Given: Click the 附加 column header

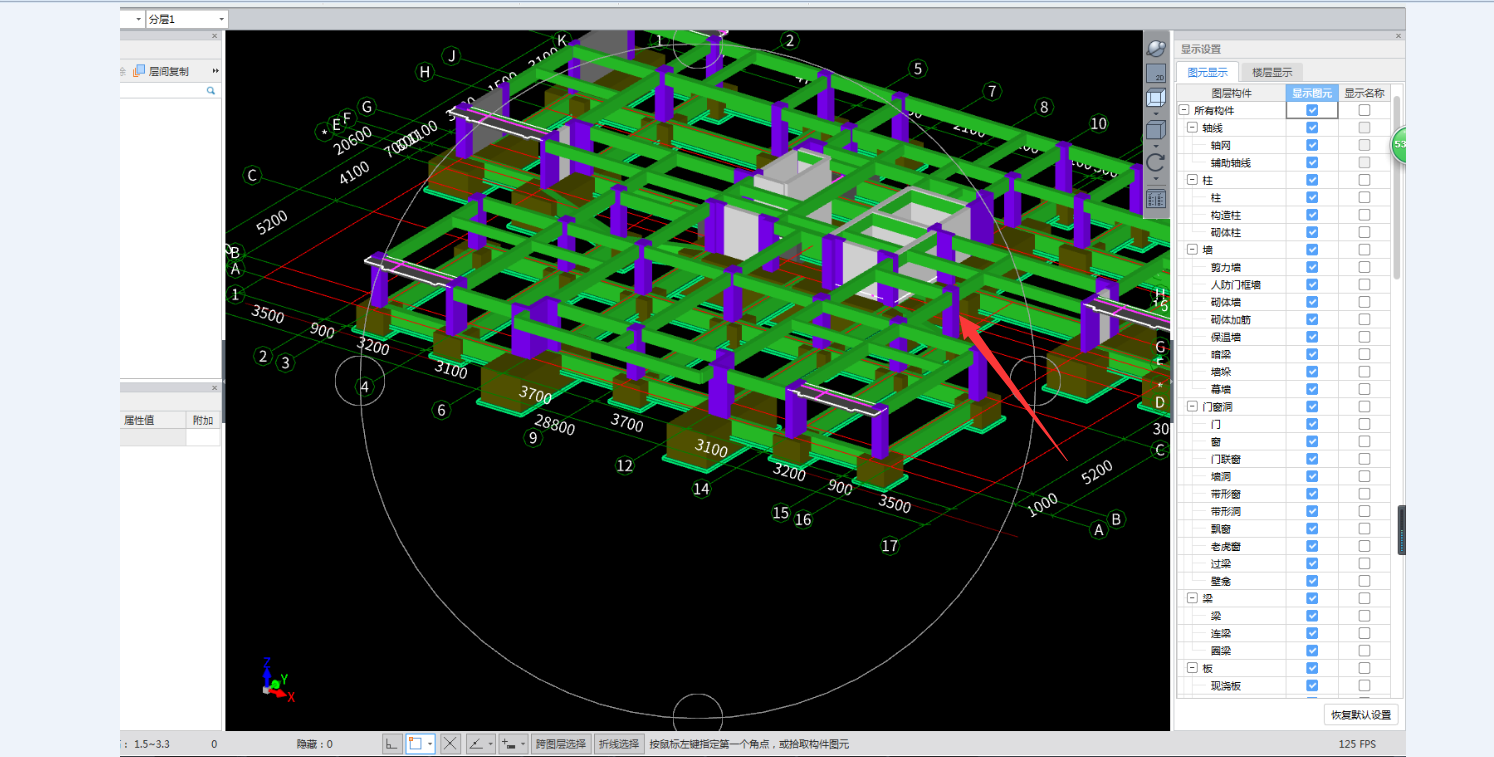Looking at the screenshot, I should point(203,420).
